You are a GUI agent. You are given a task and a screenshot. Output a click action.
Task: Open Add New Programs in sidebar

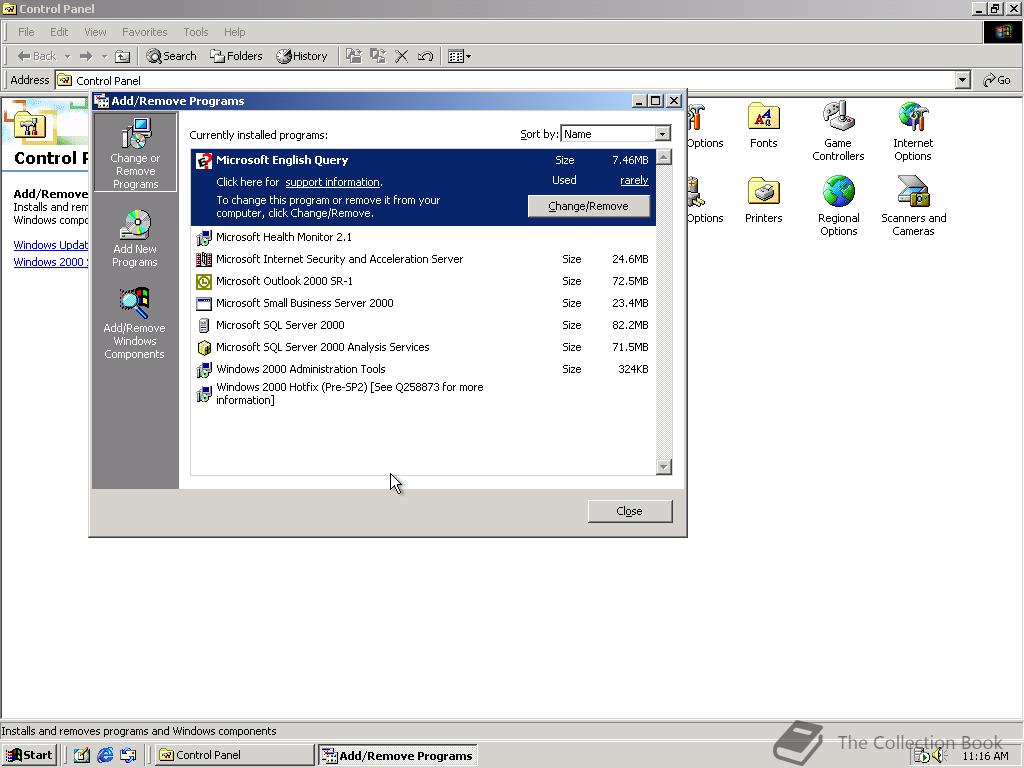pos(135,238)
